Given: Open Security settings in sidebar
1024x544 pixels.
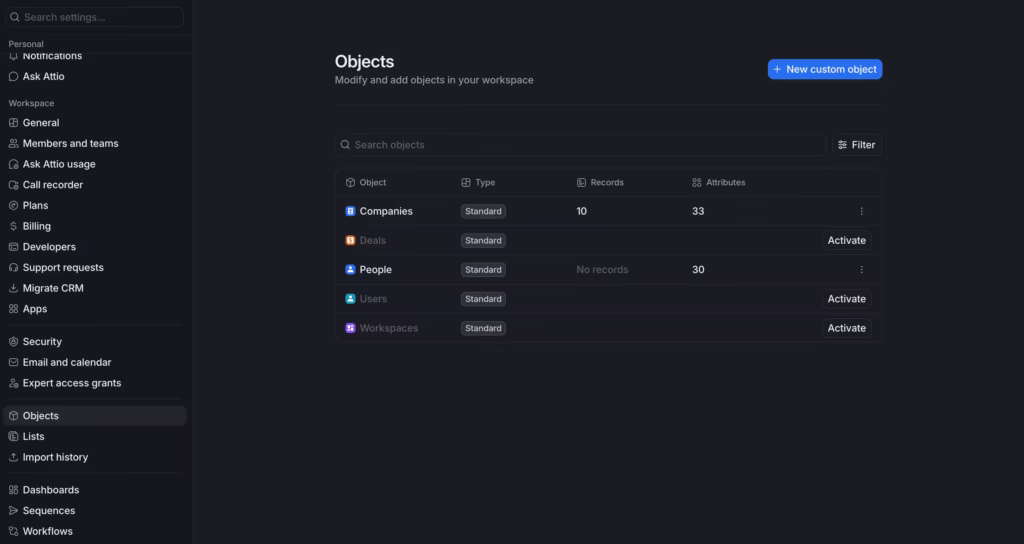Looking at the screenshot, I should click(x=42, y=342).
